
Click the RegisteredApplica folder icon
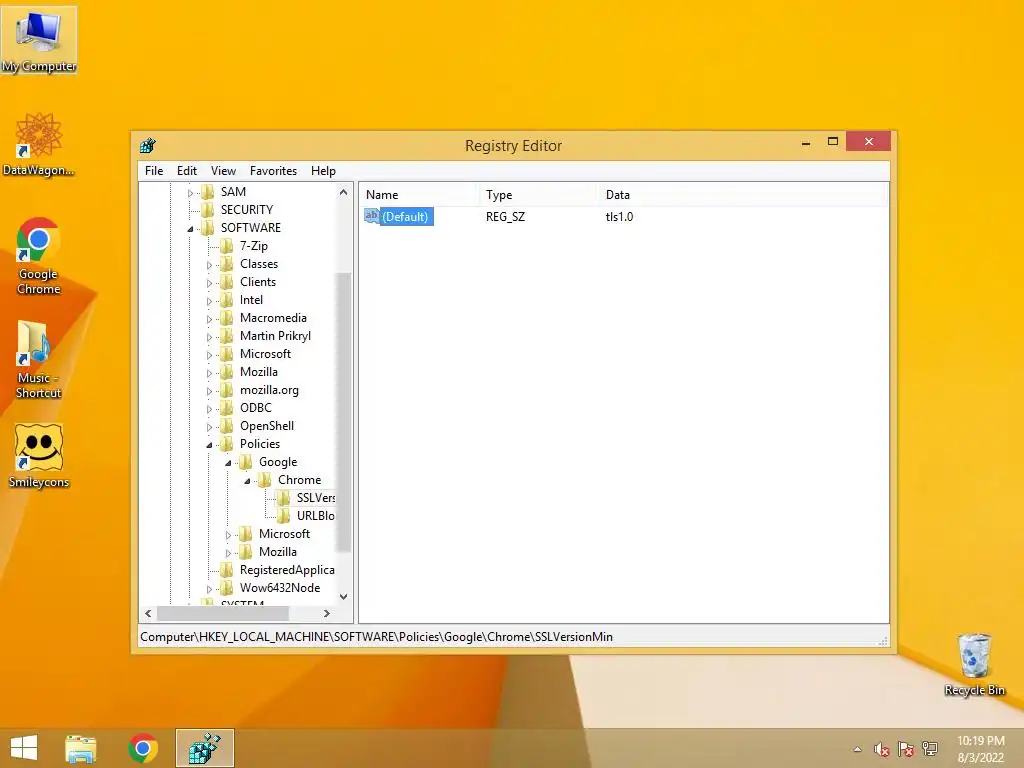[x=227, y=569]
